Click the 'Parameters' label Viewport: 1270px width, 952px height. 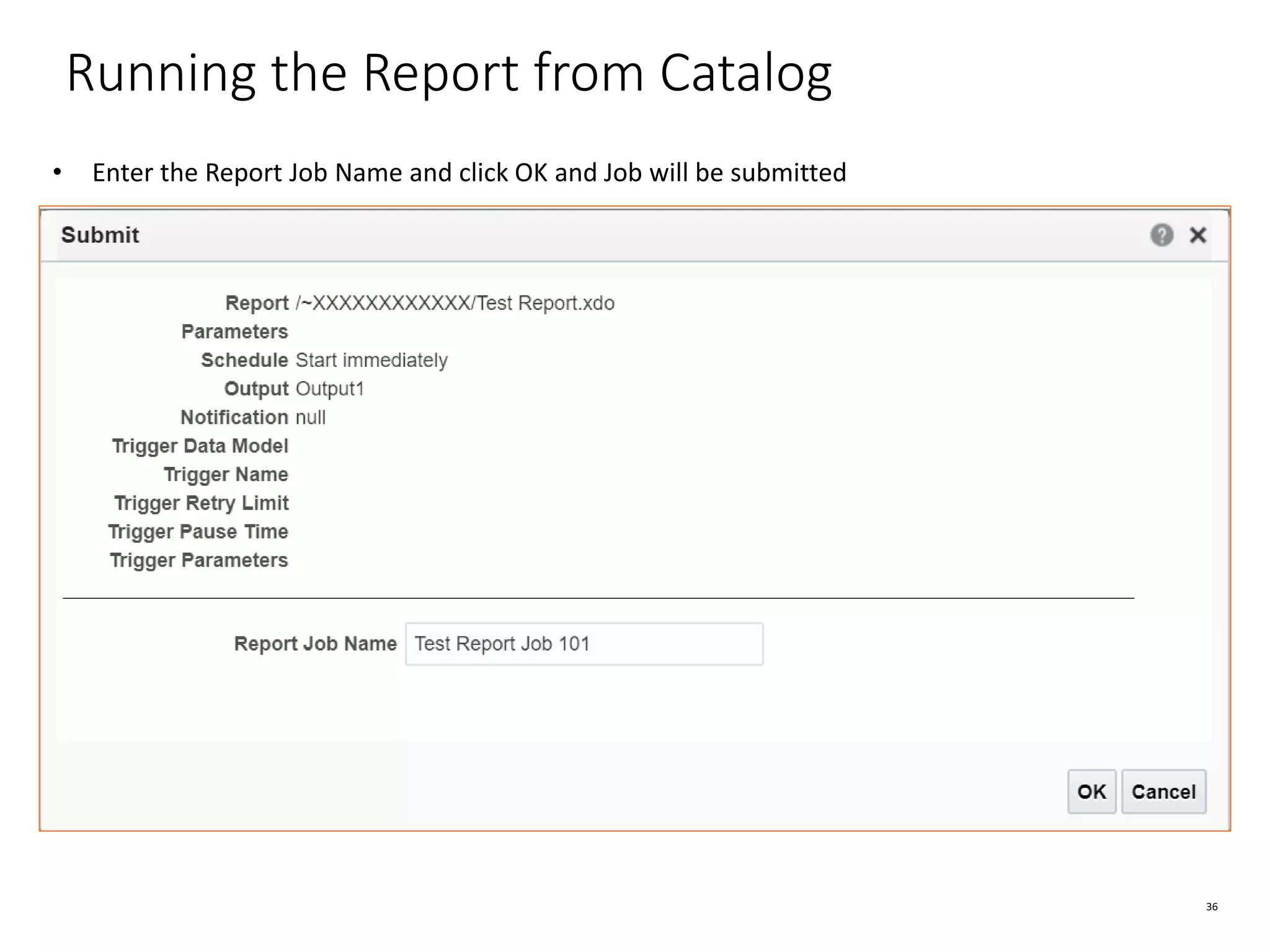pyautogui.click(x=234, y=332)
